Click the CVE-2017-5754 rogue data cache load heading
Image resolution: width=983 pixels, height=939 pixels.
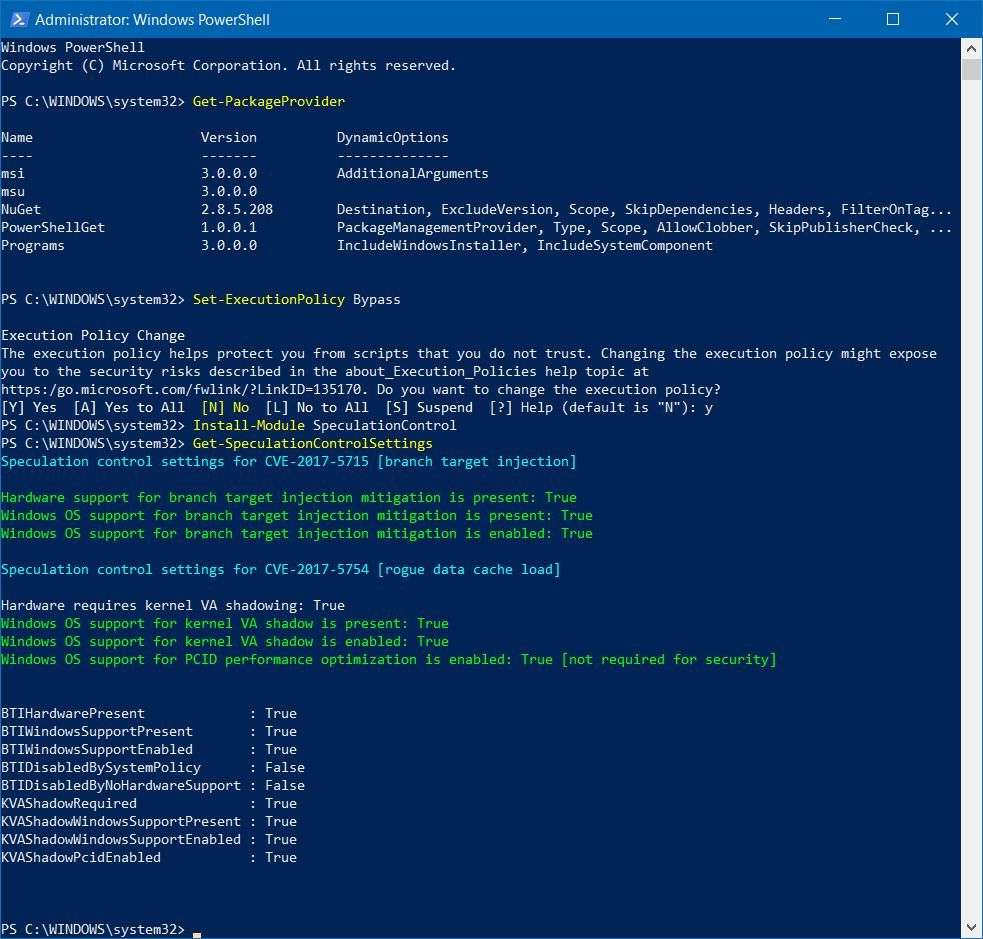pyautogui.click(x=281, y=570)
